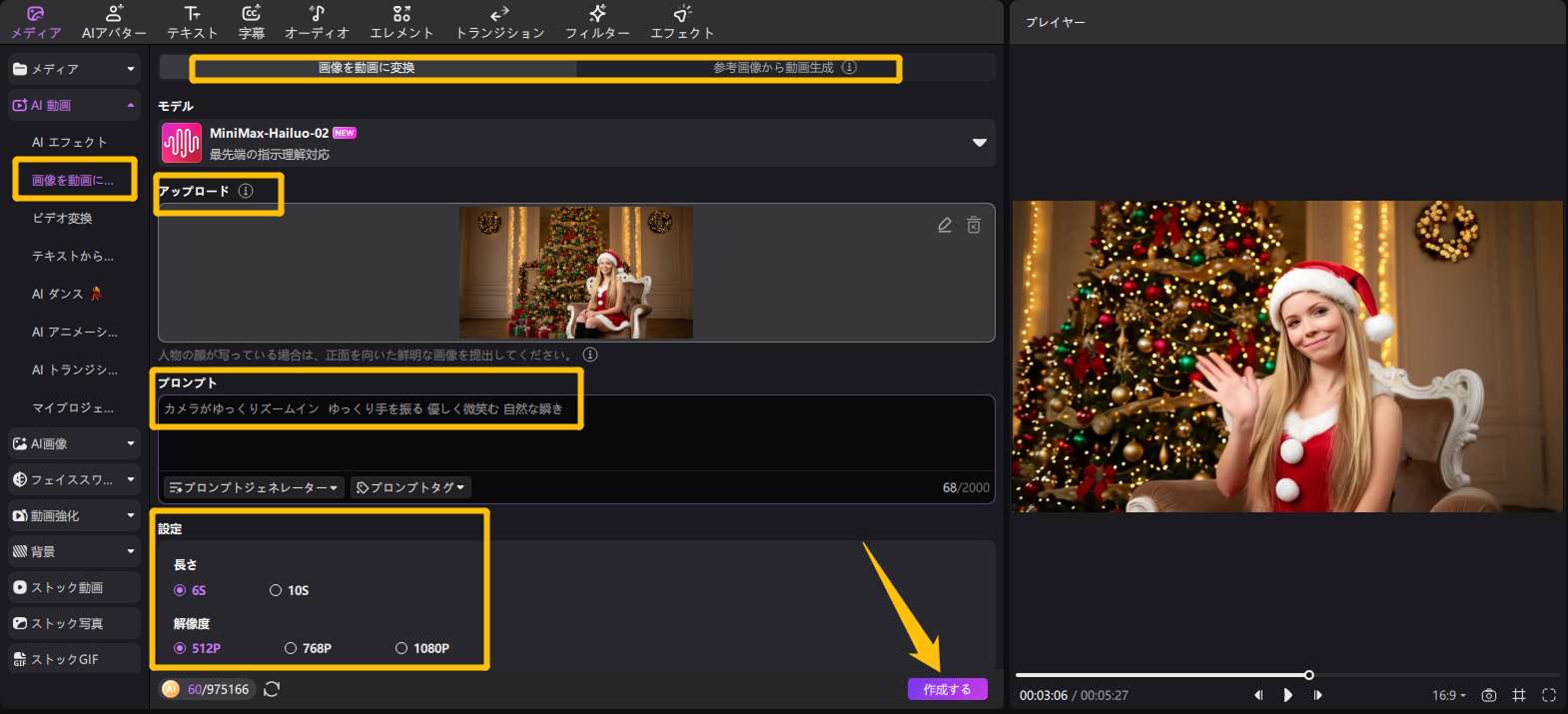Open the エフェクト tab

click(x=682, y=22)
